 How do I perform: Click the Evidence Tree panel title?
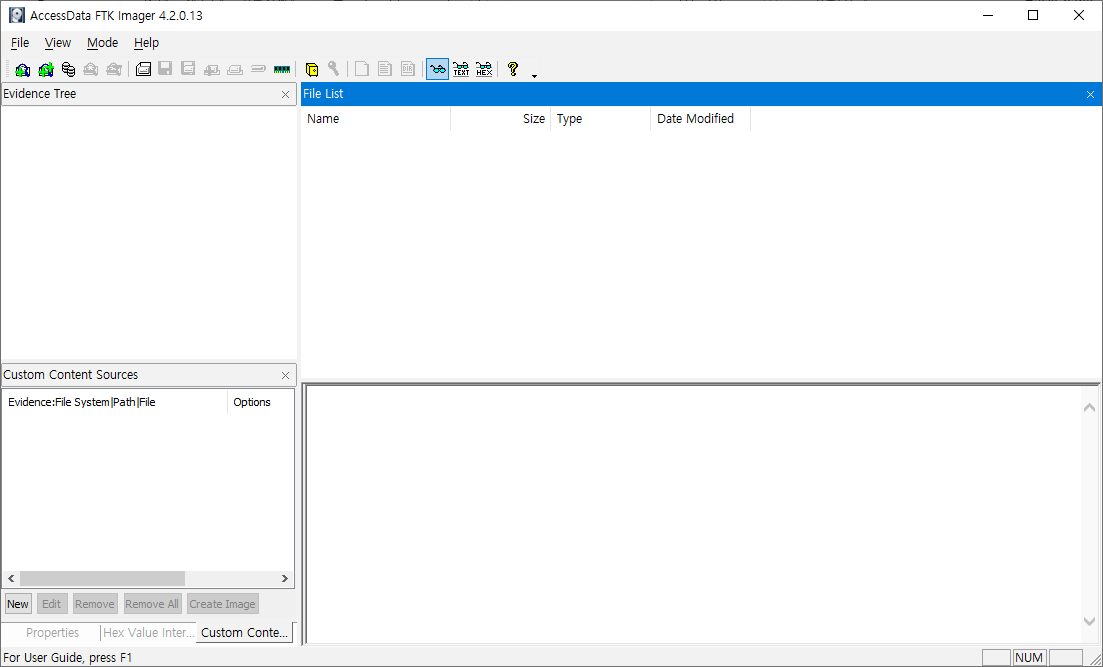pos(39,94)
